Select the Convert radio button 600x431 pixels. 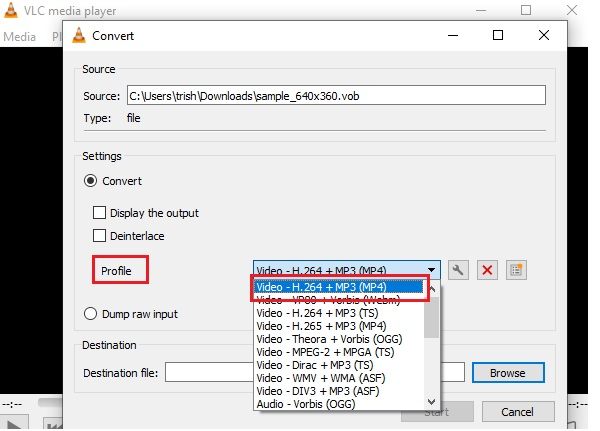90,181
